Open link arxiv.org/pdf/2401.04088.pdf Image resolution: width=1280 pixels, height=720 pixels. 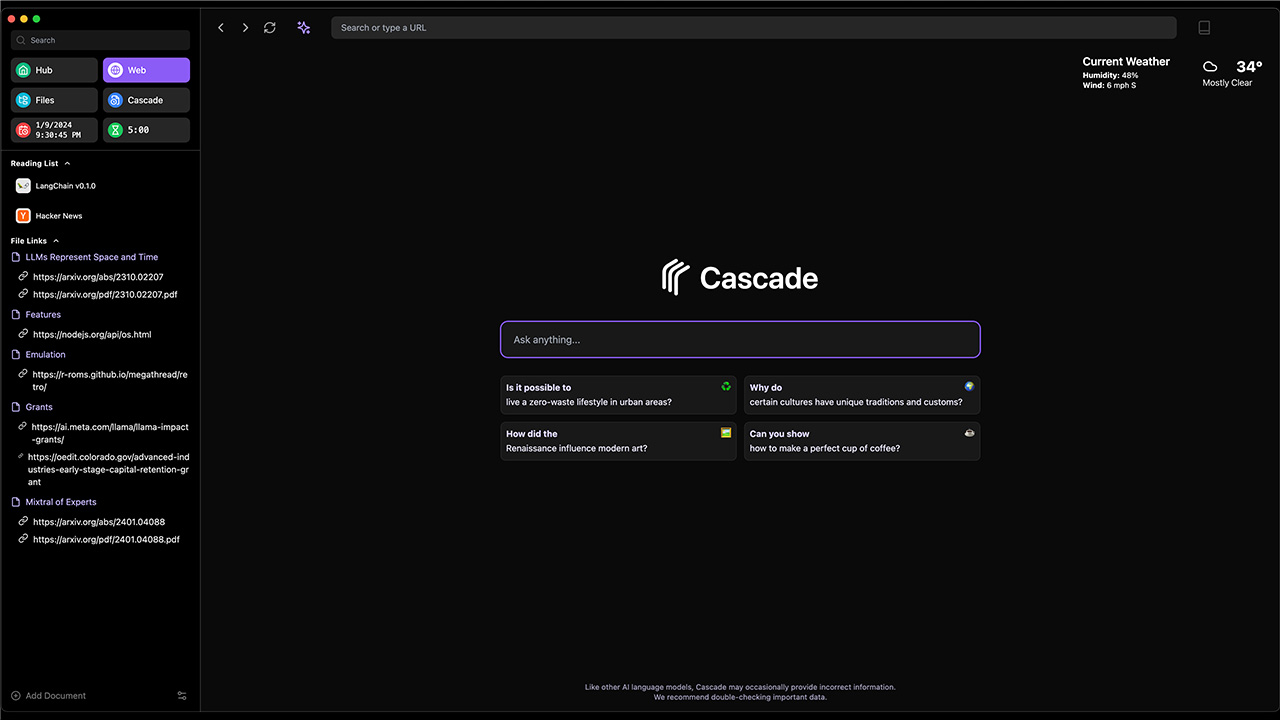click(x=106, y=540)
